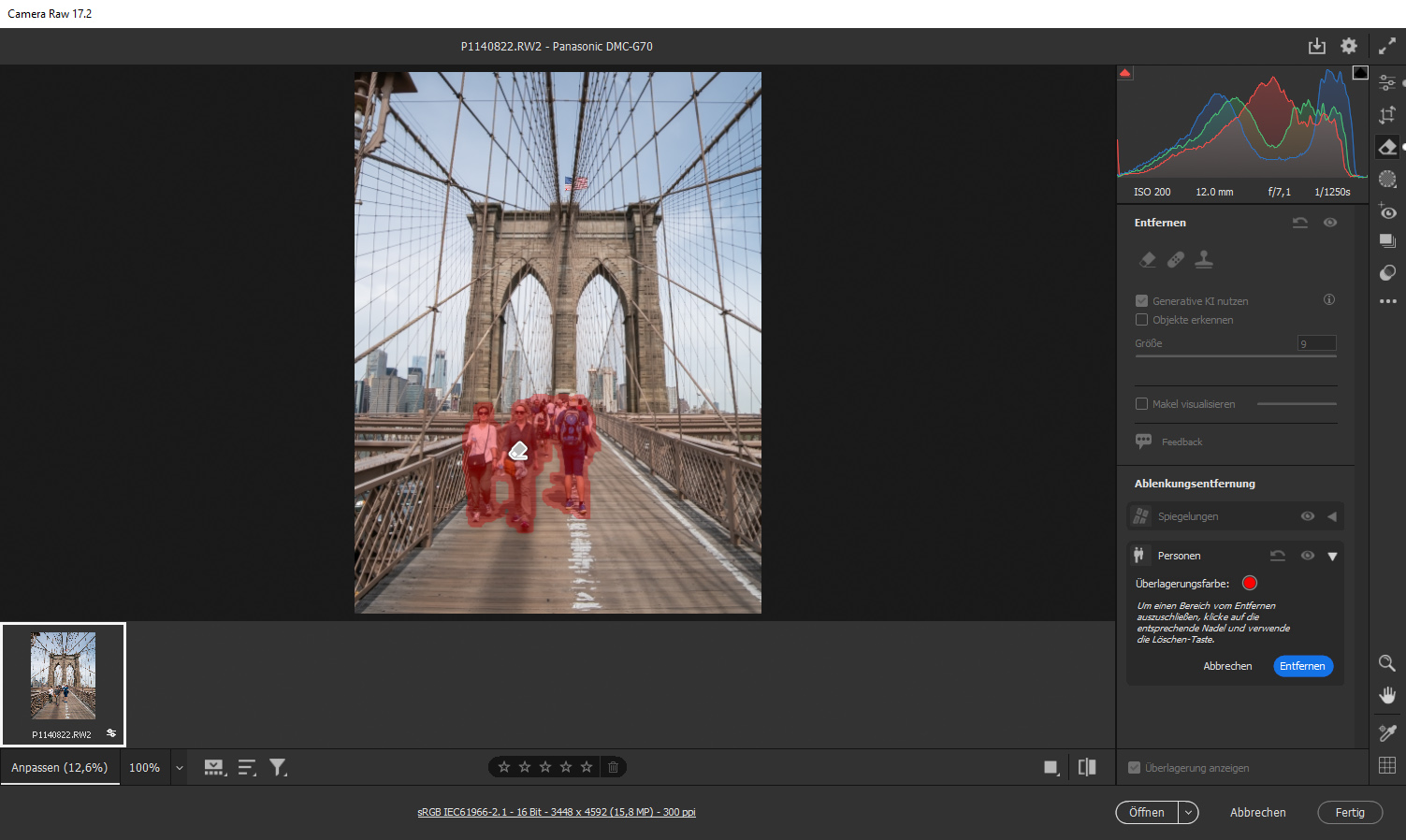Screen dimensions: 1406x840
Task: Open the zoom level dropdown arrow
Action: coord(180,768)
